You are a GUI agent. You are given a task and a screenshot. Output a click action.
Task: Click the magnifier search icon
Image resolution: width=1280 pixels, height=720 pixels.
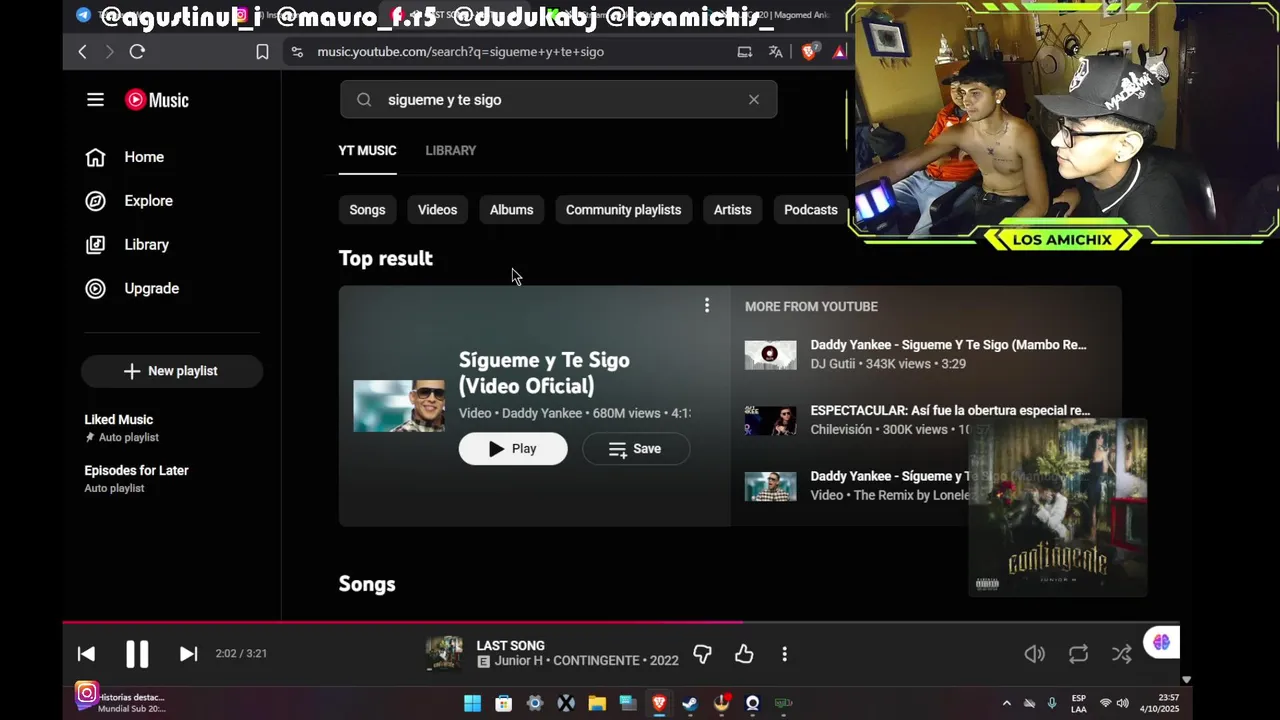pyautogui.click(x=364, y=100)
